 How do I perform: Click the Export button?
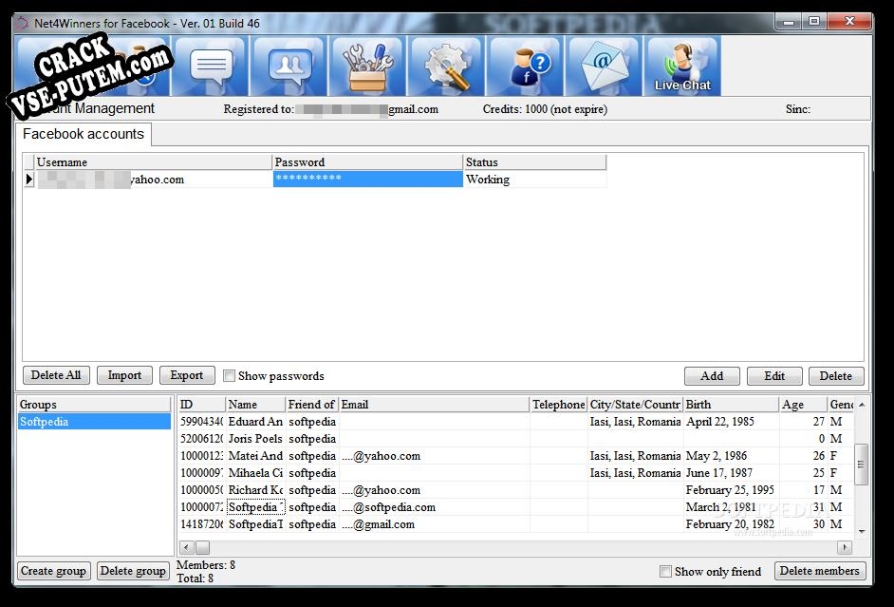pos(186,375)
